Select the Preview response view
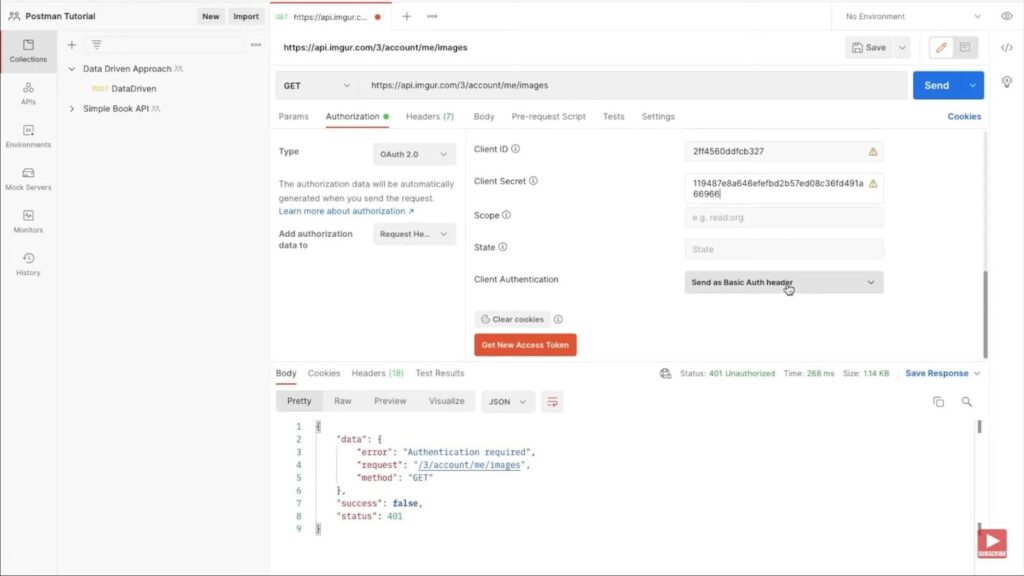 point(390,401)
